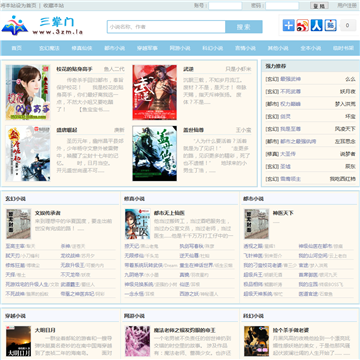
Task: Open 超级兵王 in the 都市小说 list
Action: click(x=253, y=275)
